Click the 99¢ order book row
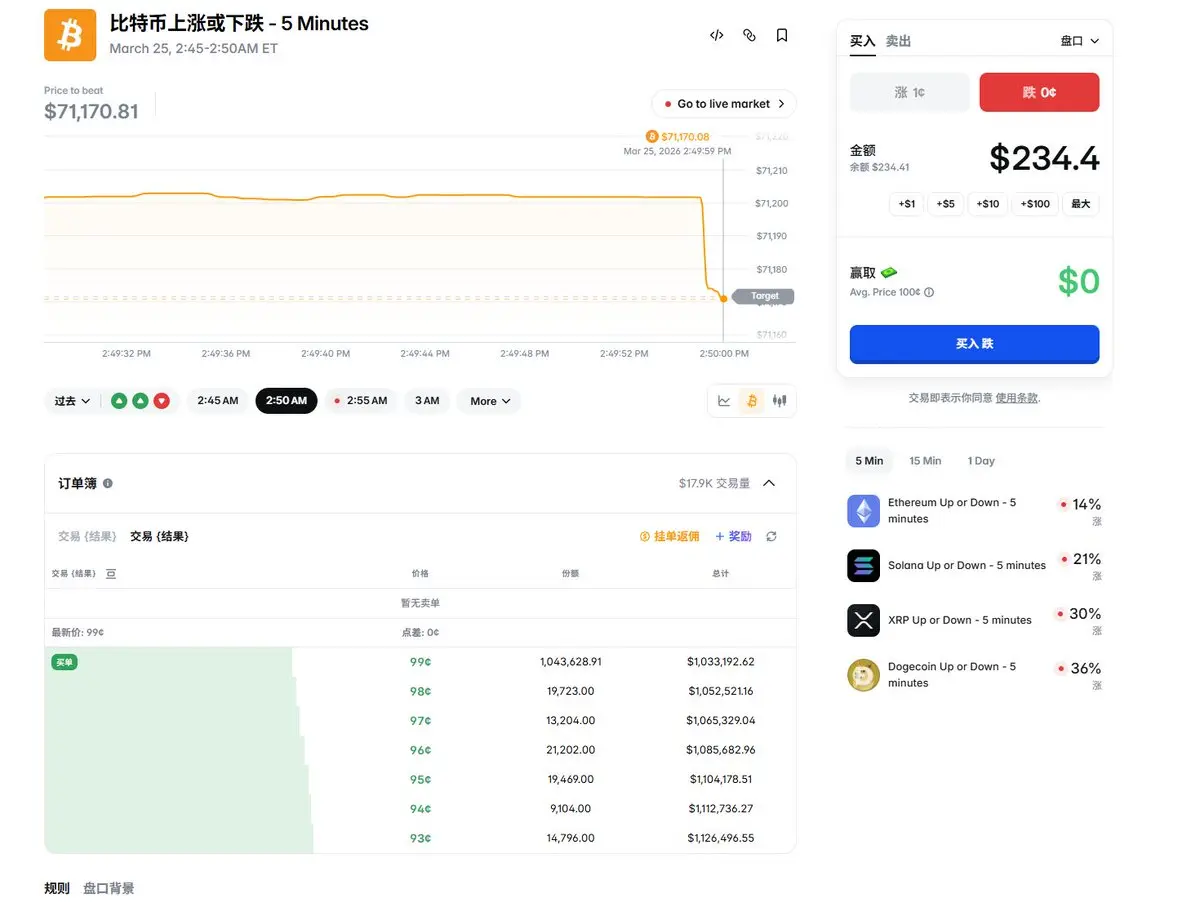Screen dimensions: 1200x907 click(420, 662)
